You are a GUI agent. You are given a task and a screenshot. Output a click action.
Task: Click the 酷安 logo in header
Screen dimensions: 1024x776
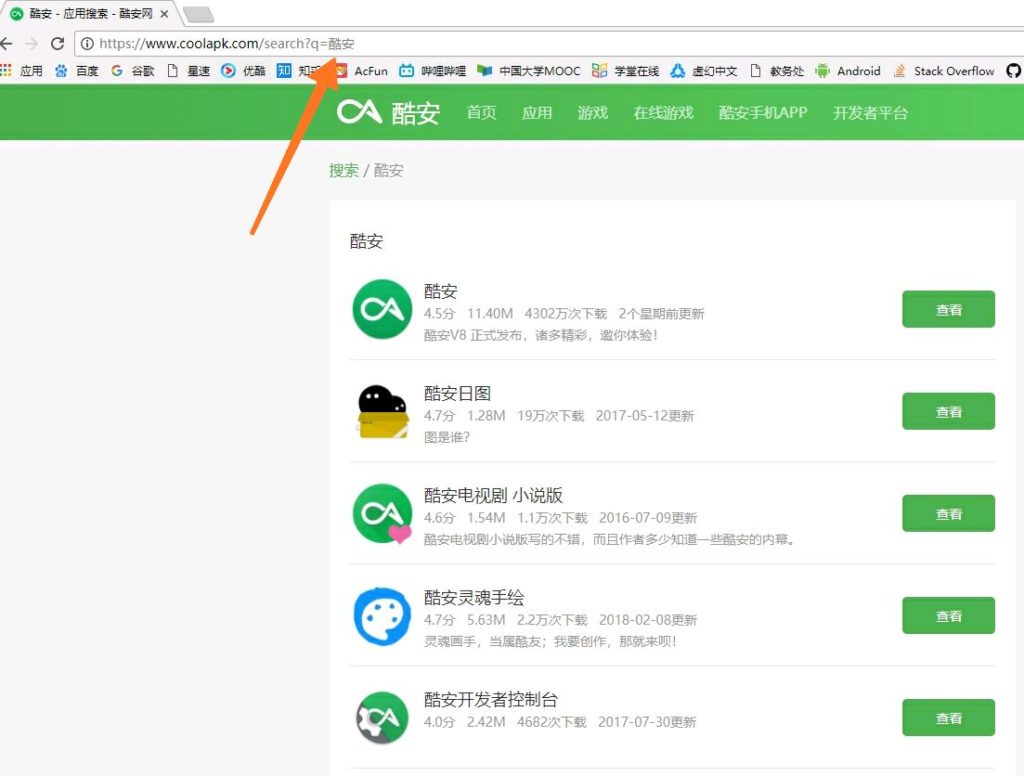(389, 112)
